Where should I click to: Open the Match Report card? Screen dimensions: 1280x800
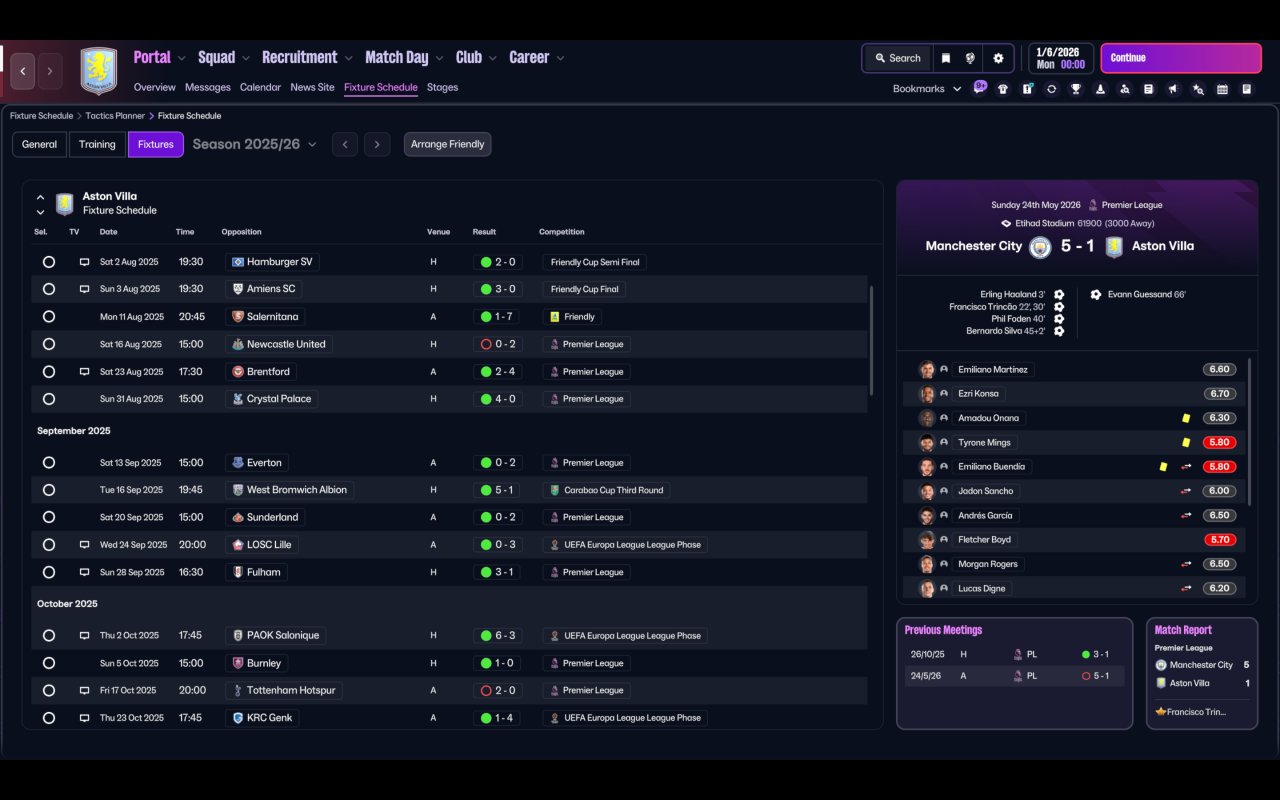[x=1202, y=673]
